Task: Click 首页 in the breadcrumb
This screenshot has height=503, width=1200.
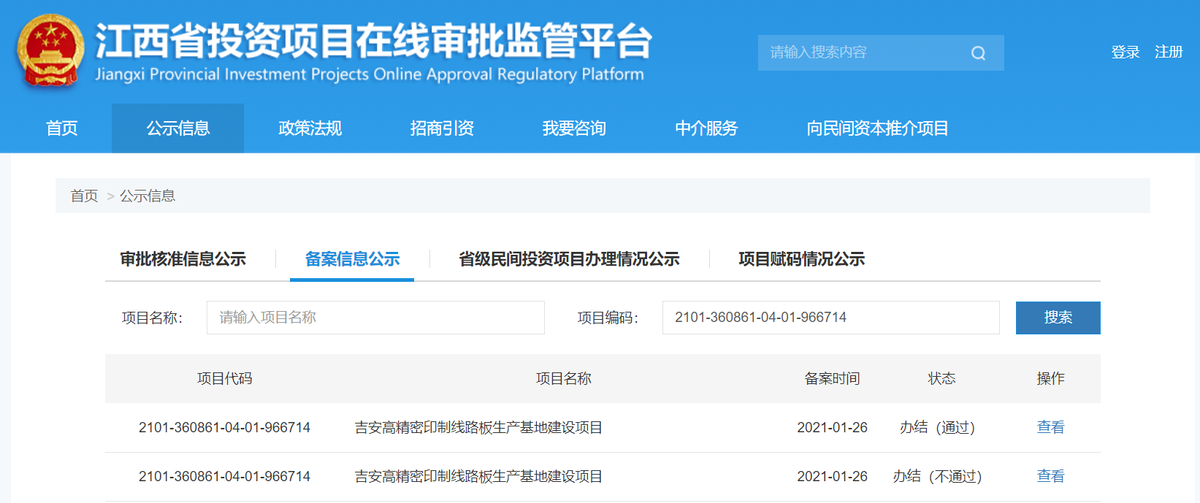Action: 84,196
